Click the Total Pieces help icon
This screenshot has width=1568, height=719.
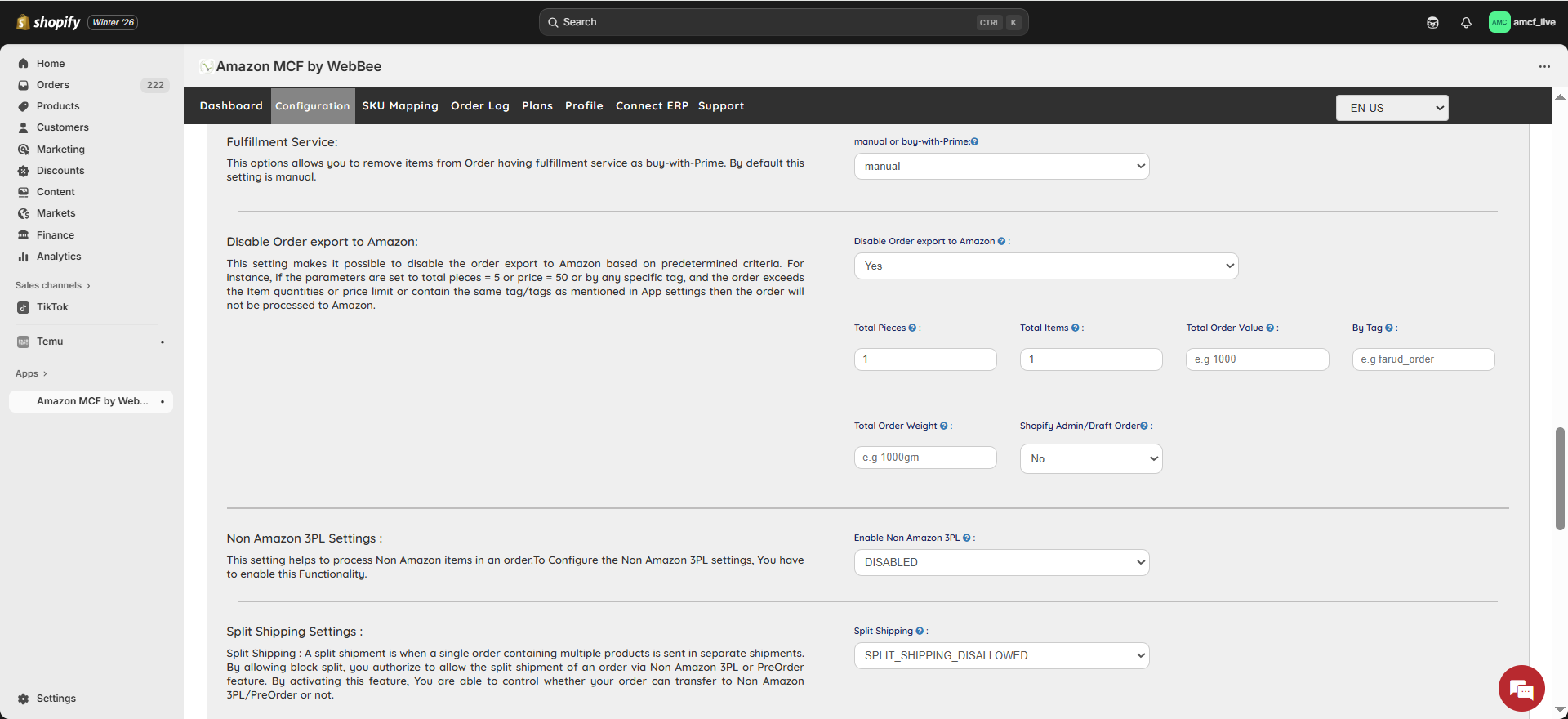(x=912, y=328)
